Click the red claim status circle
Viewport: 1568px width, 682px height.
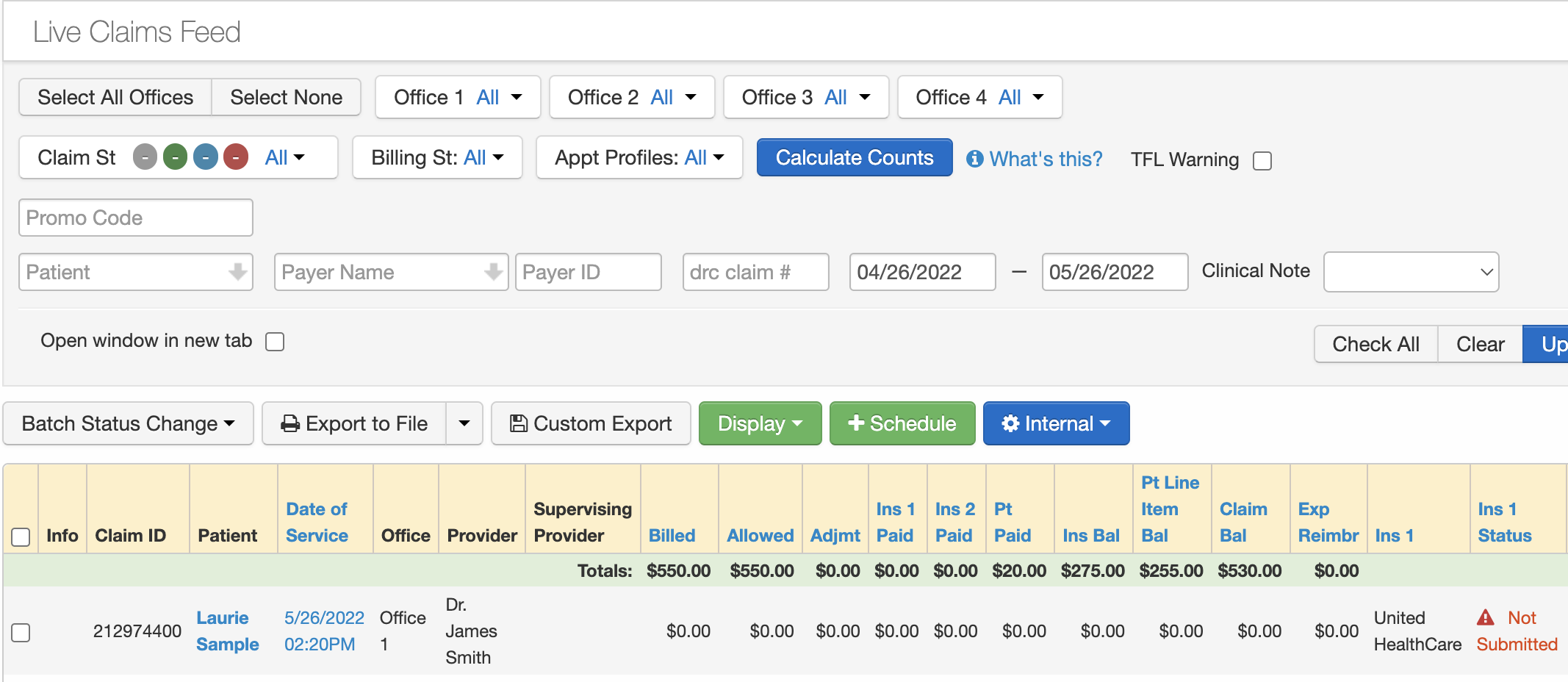tap(236, 157)
